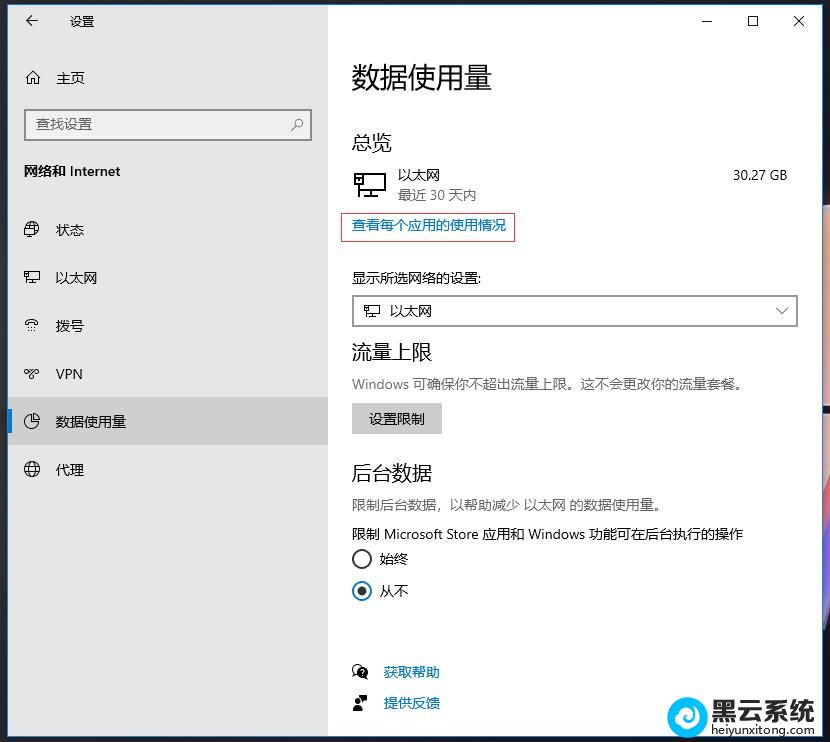Open 查看每个应用的使用情况 link
The width and height of the screenshot is (830, 742).
428,227
